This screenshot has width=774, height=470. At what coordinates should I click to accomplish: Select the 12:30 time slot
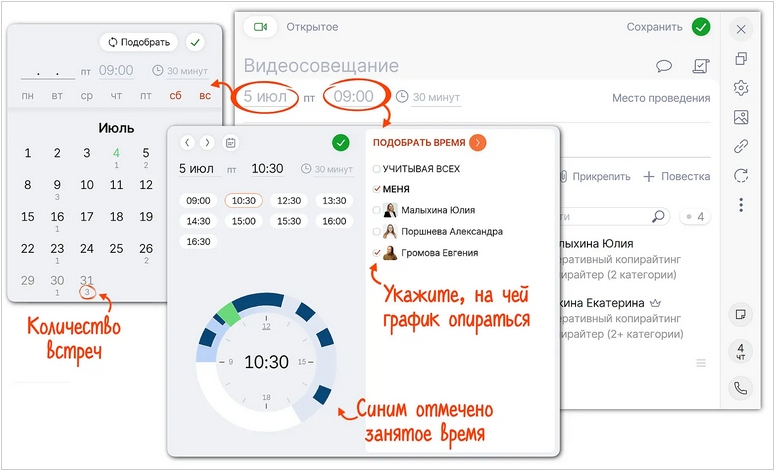click(x=289, y=200)
